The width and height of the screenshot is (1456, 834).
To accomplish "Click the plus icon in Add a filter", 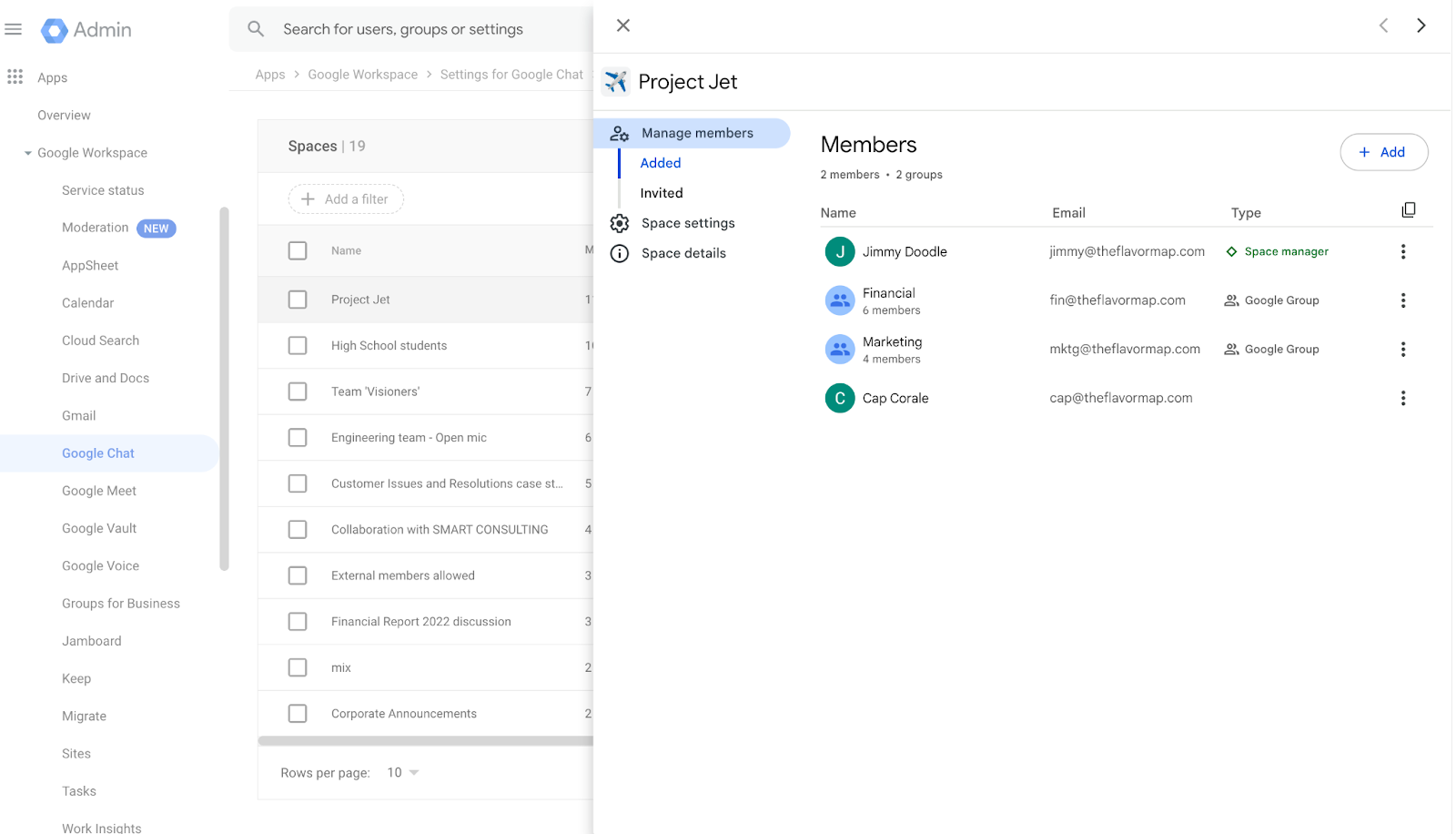I will click(308, 198).
